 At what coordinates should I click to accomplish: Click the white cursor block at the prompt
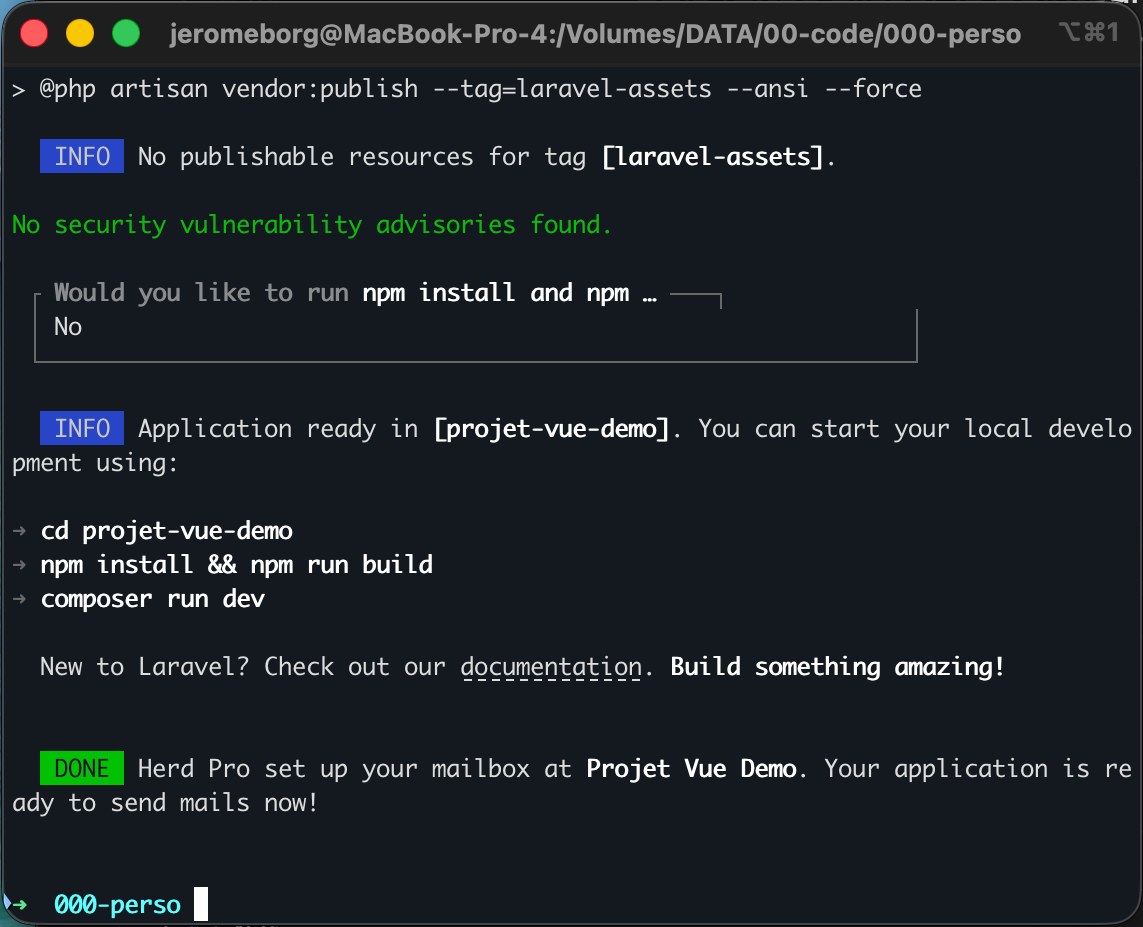[201, 904]
